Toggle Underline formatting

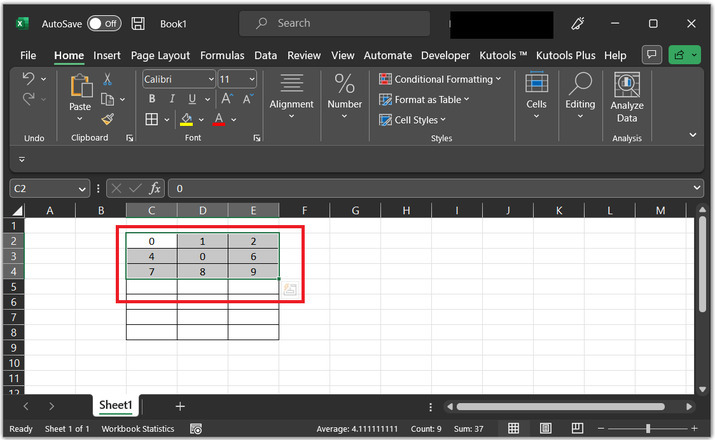tap(192, 99)
